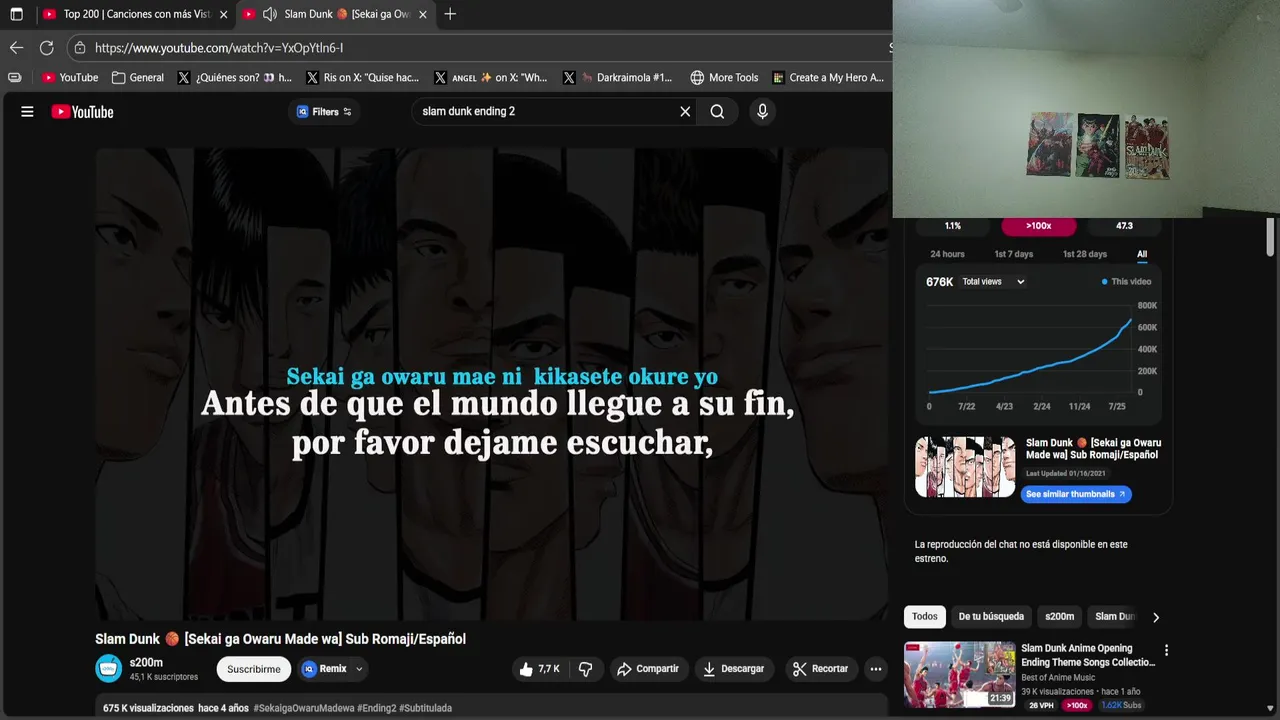Open 'Ris on X' bookmark

363,77
